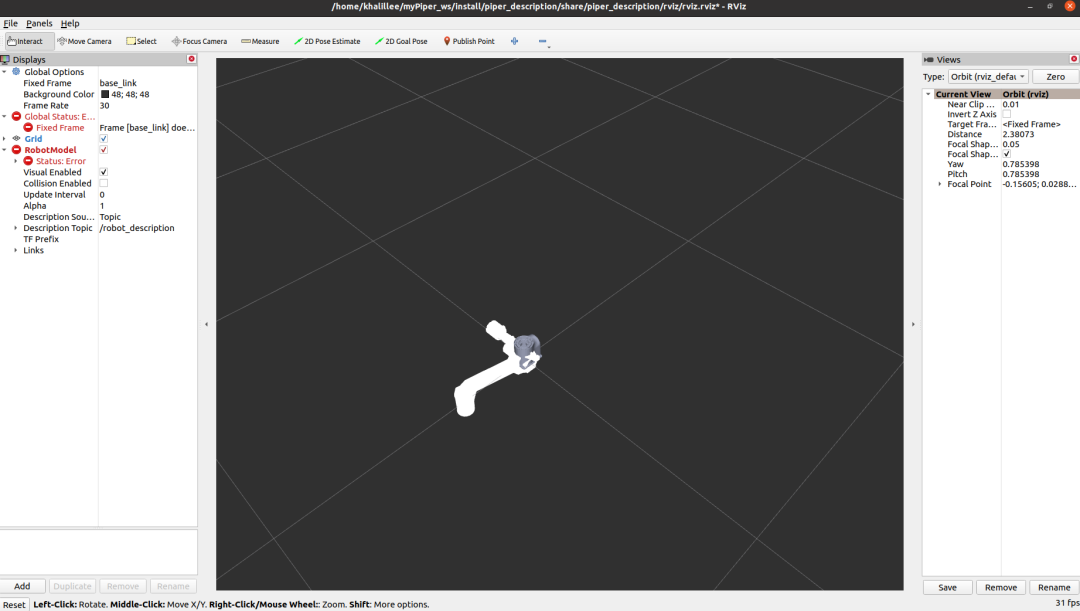Open the view Type dropdown

987,77
